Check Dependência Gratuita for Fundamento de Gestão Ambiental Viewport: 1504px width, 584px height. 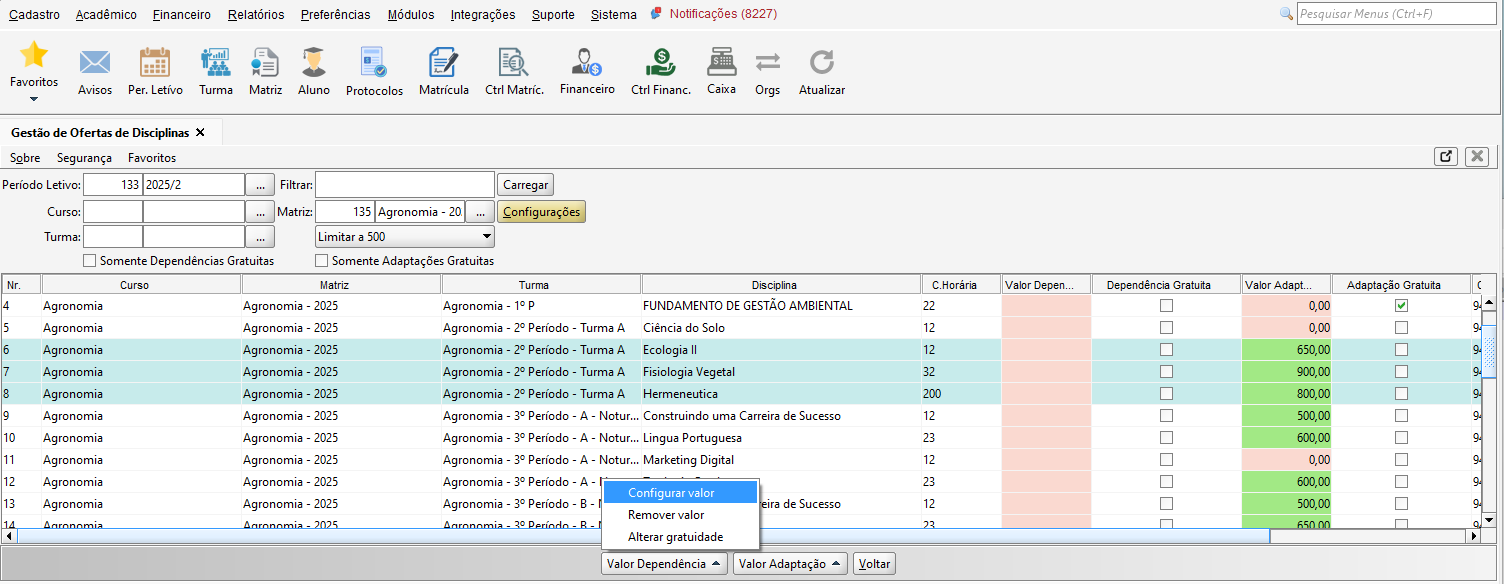click(1166, 306)
